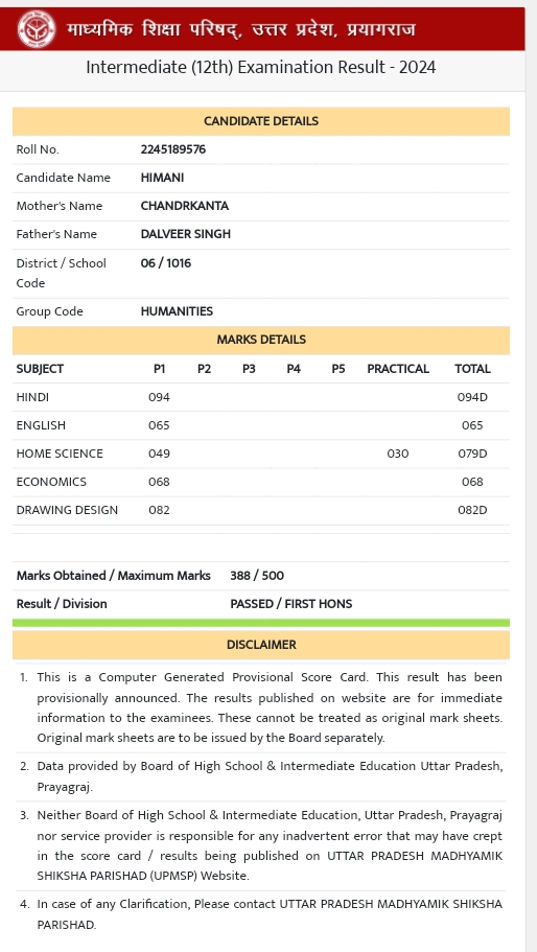This screenshot has width=537, height=952.
Task: Click the TOTAL column header
Action: [473, 369]
